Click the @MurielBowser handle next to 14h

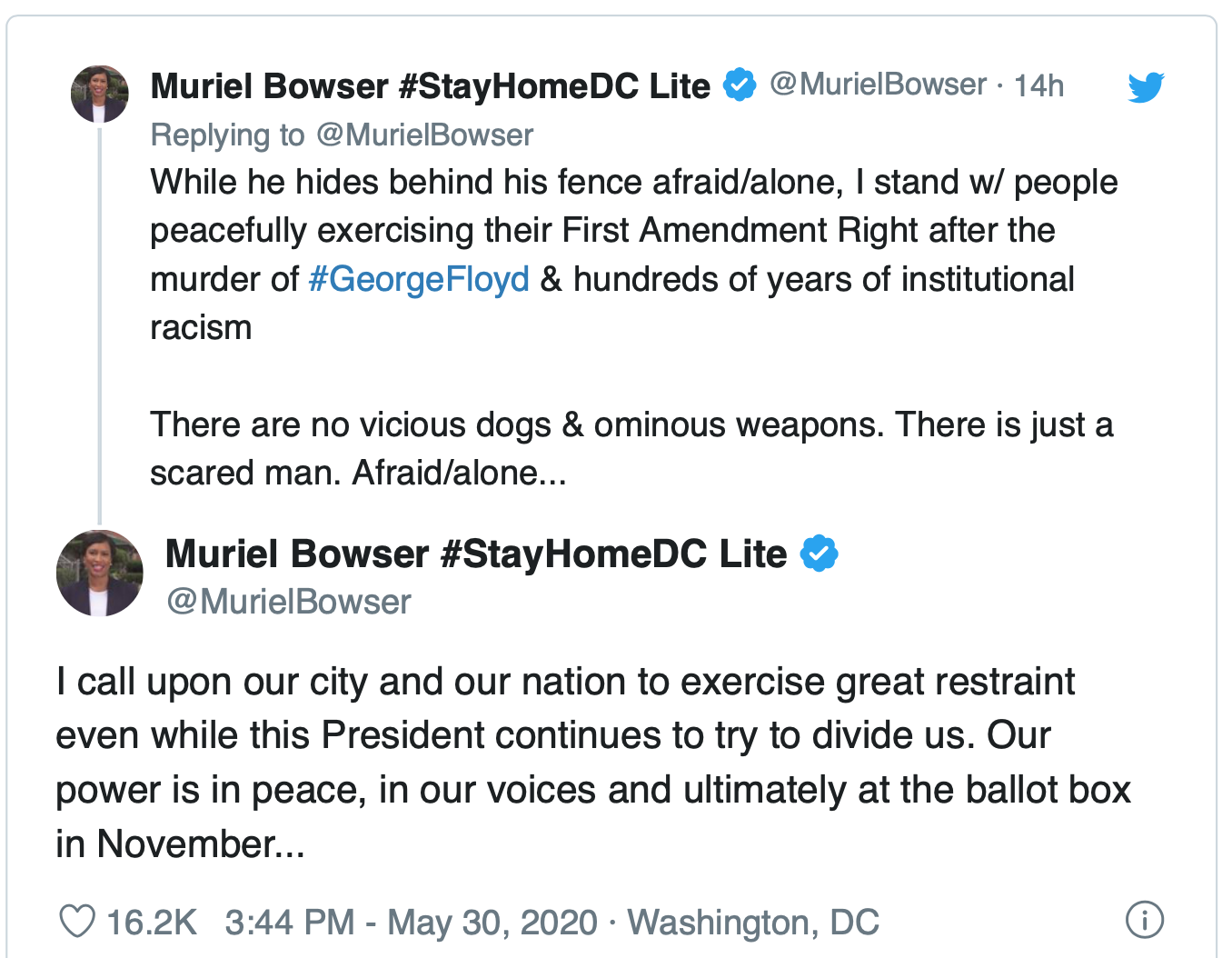[x=878, y=85]
